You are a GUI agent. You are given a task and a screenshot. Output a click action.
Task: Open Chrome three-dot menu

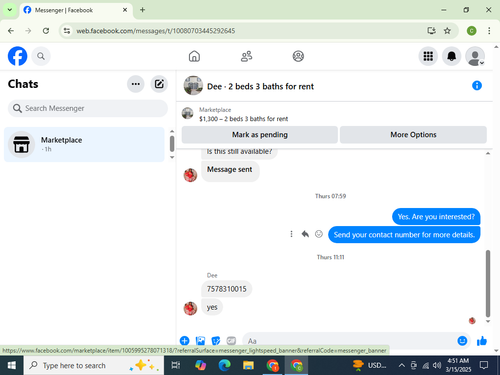click(489, 31)
